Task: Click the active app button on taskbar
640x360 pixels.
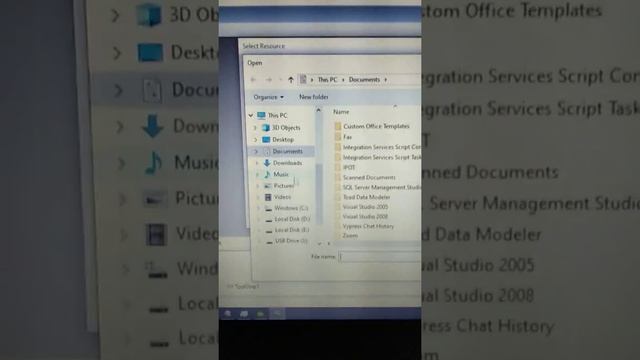Action: pos(277,313)
